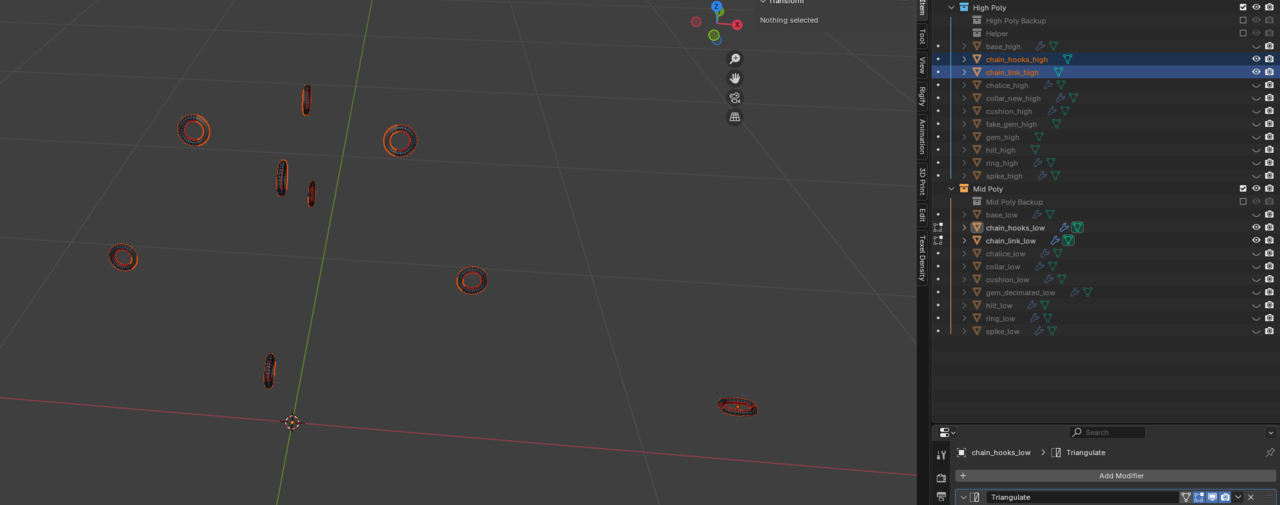
Task: Open the Output properties tab icon
Action: (x=941, y=496)
